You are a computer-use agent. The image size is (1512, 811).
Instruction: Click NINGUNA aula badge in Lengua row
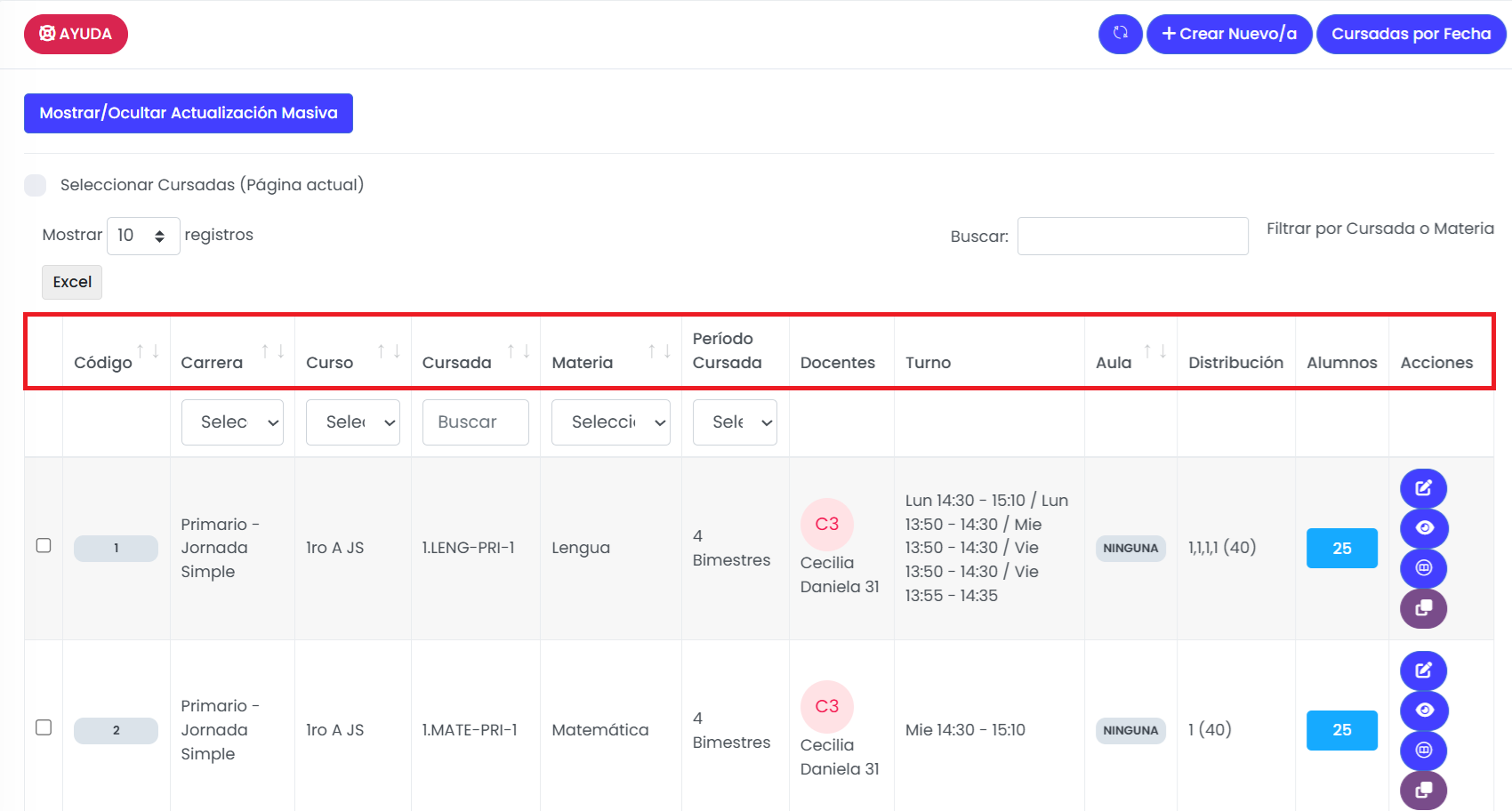pos(1130,549)
